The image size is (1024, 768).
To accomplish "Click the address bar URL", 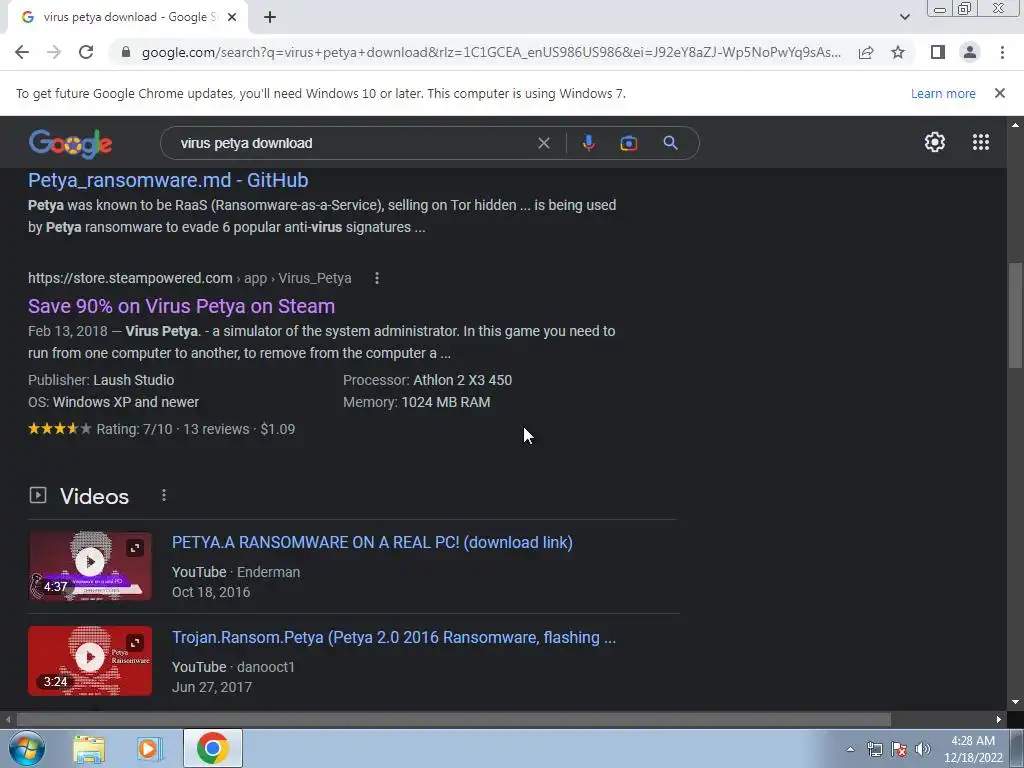I will pyautogui.click(x=491, y=52).
